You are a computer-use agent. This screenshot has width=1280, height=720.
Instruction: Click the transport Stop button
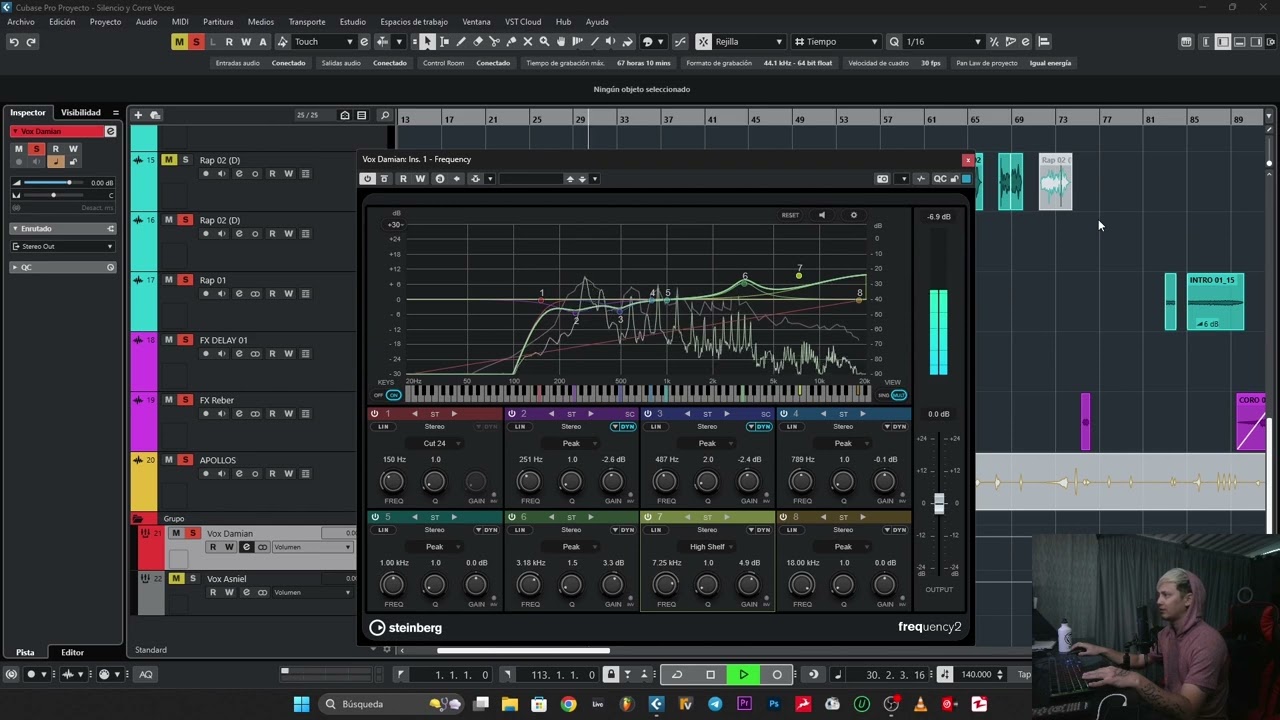(711, 675)
